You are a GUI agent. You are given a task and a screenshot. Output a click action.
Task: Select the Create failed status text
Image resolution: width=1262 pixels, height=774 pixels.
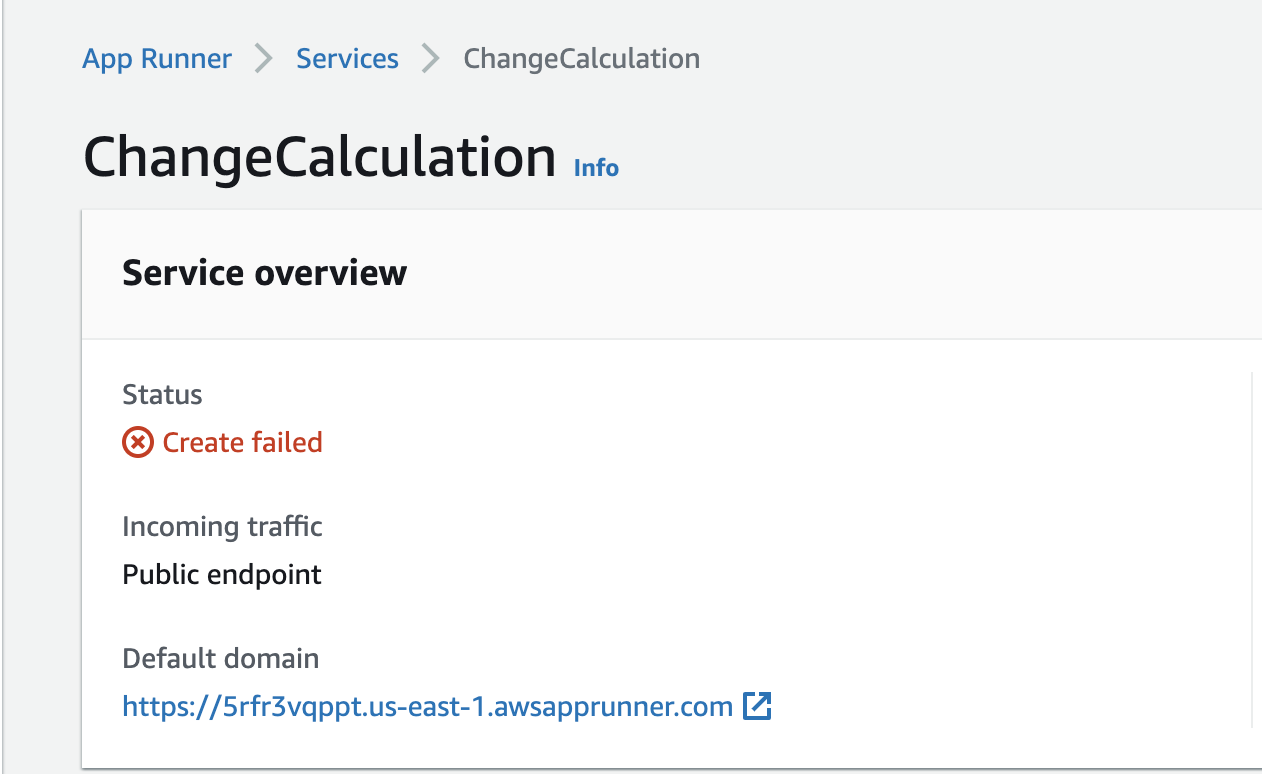click(x=242, y=441)
